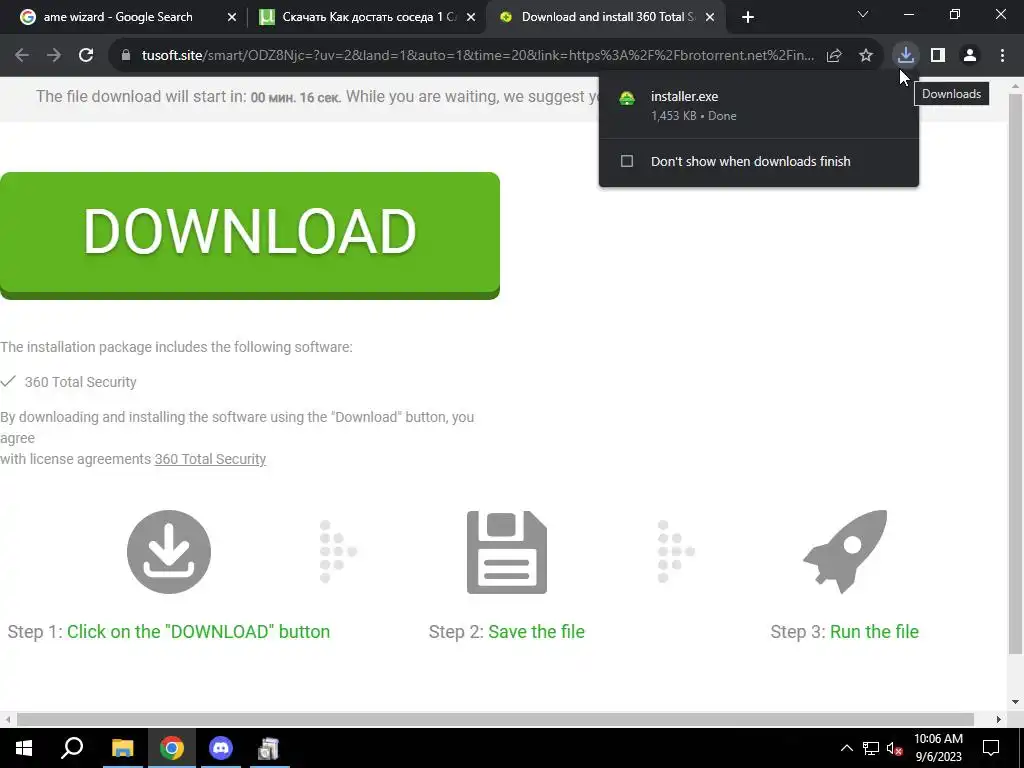Image resolution: width=1024 pixels, height=768 pixels.
Task: Close the Скачать Как достать соседа tab
Action: pos(471,17)
